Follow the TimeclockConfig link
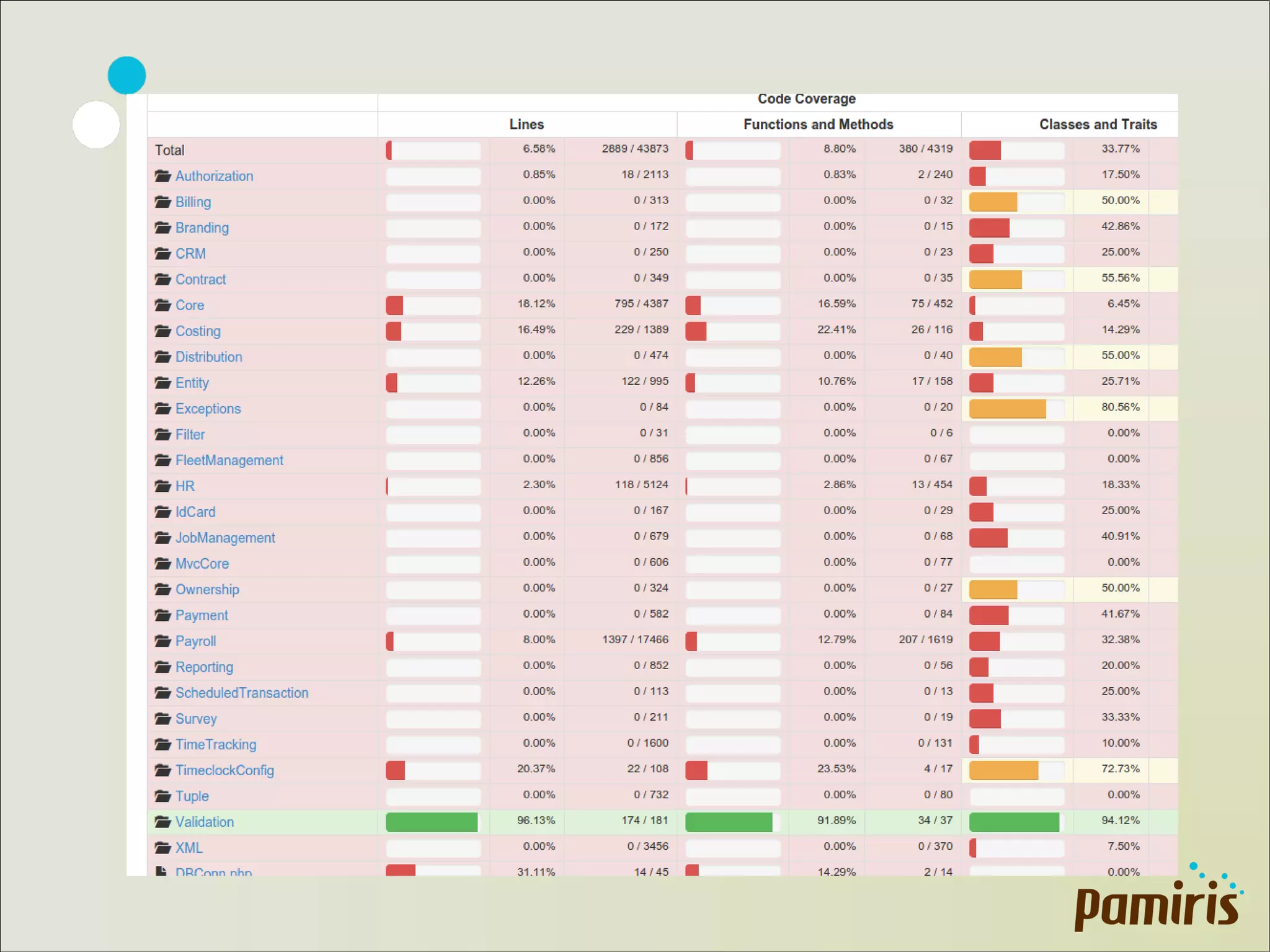This screenshot has height=952, width=1270. [224, 770]
